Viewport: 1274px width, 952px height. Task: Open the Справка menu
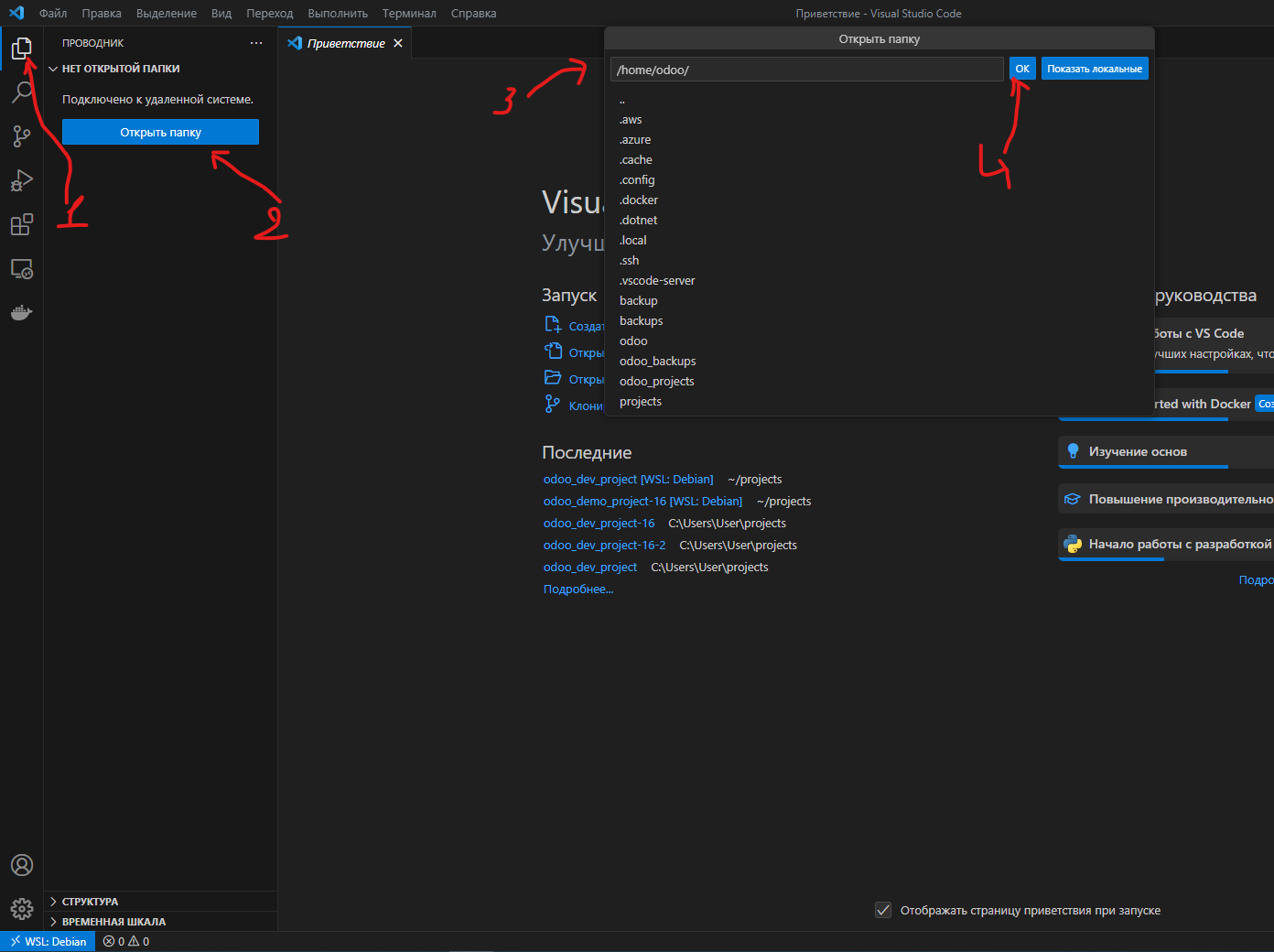point(474,14)
